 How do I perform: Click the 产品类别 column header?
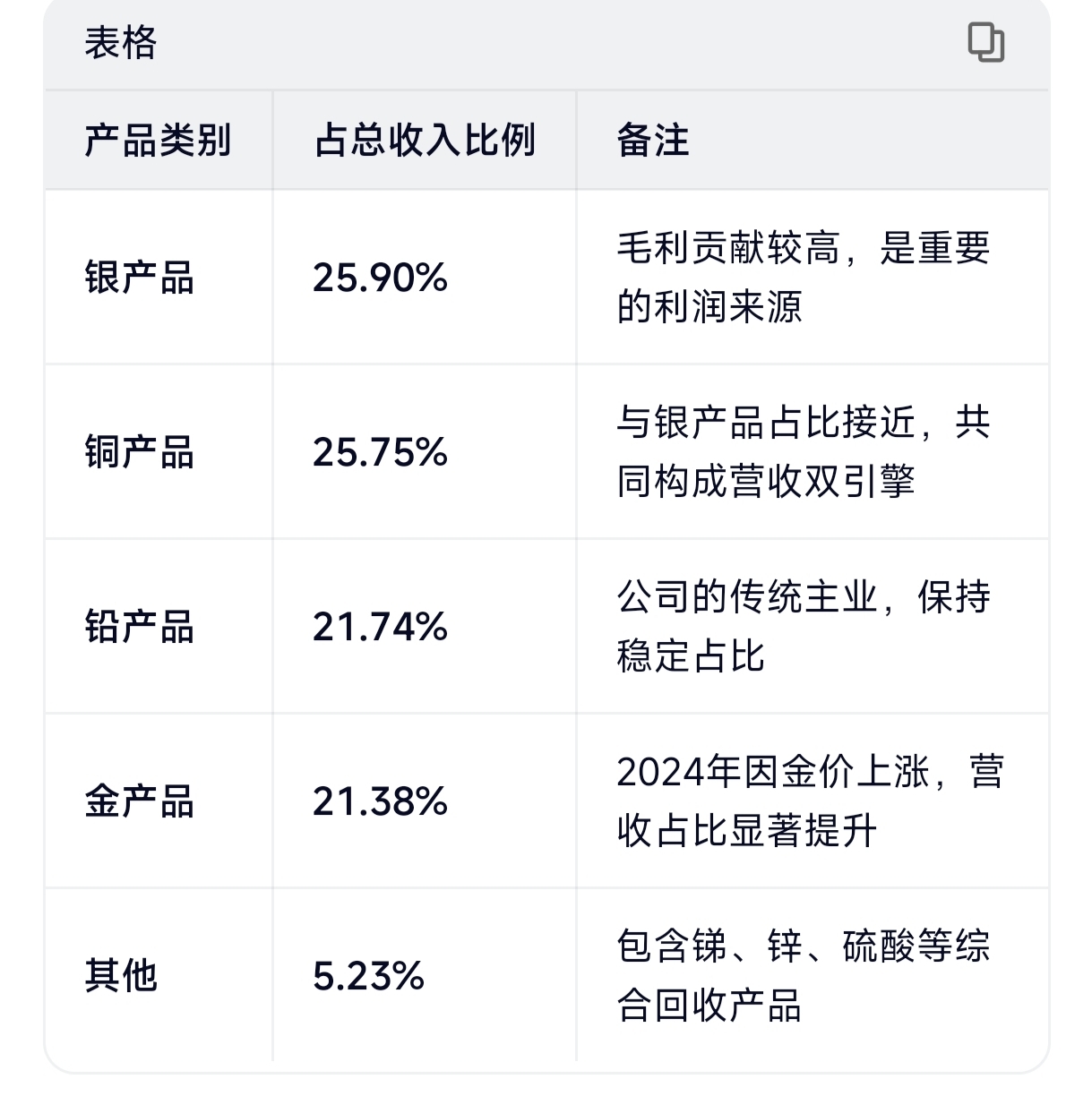point(158,141)
